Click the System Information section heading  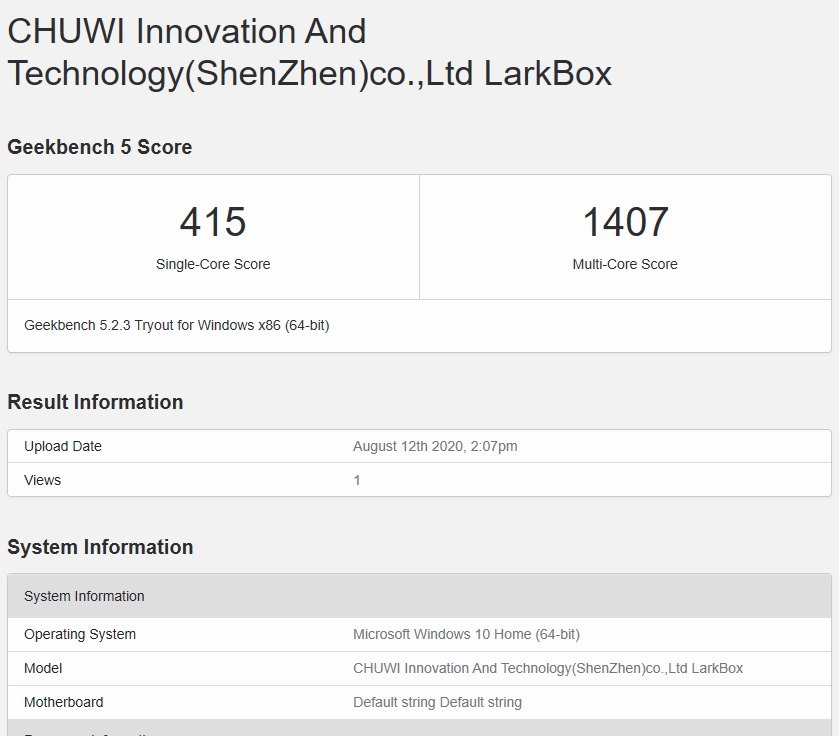(100, 547)
